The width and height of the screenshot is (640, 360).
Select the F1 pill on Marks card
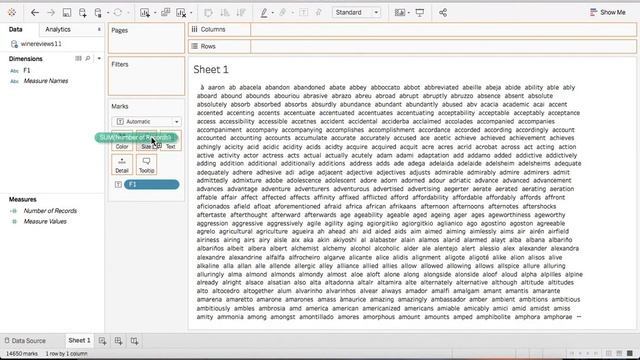point(151,184)
